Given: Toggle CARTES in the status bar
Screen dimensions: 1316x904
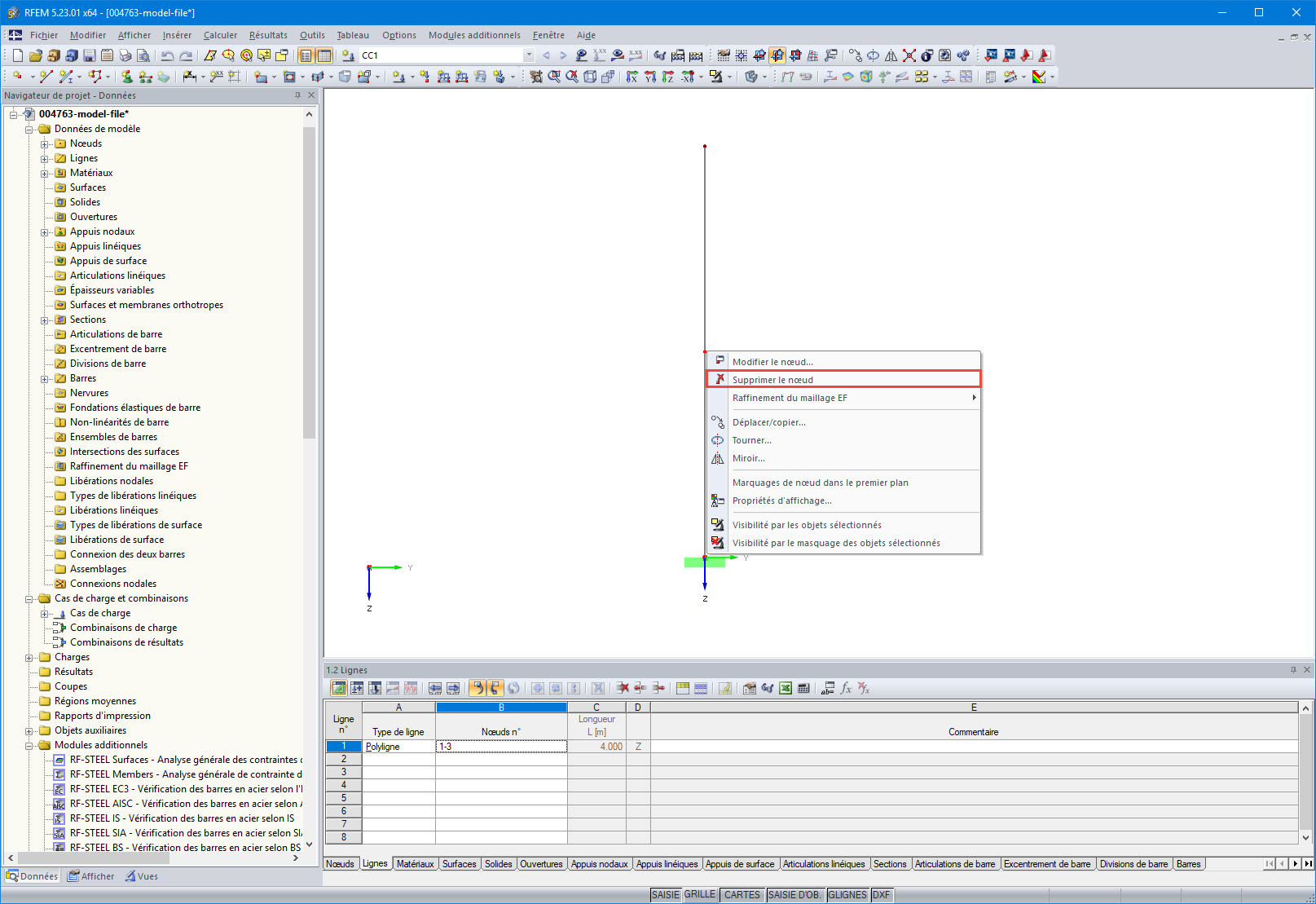Looking at the screenshot, I should tap(742, 895).
